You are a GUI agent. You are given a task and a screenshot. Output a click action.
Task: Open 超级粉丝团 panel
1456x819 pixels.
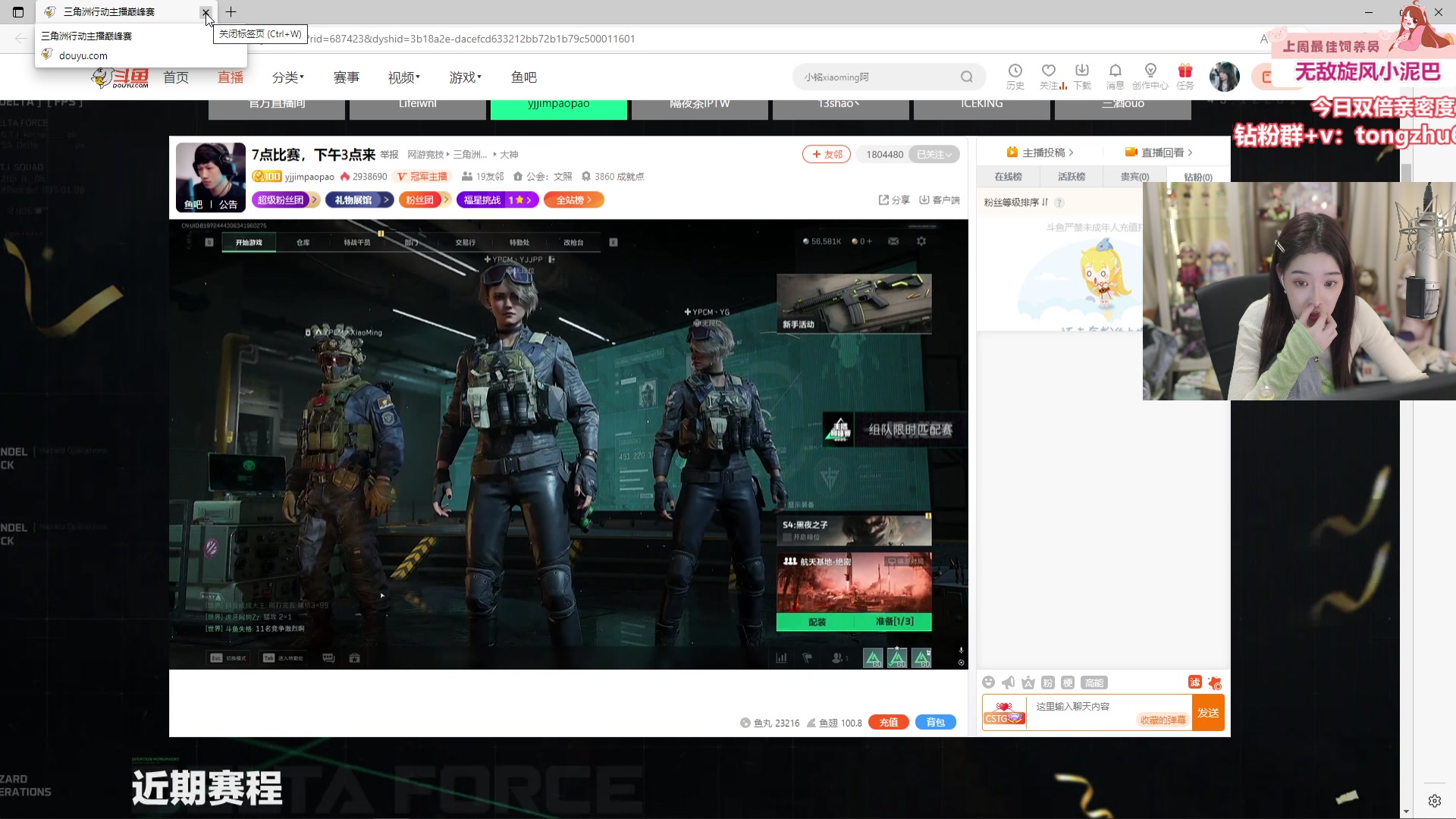point(285,200)
